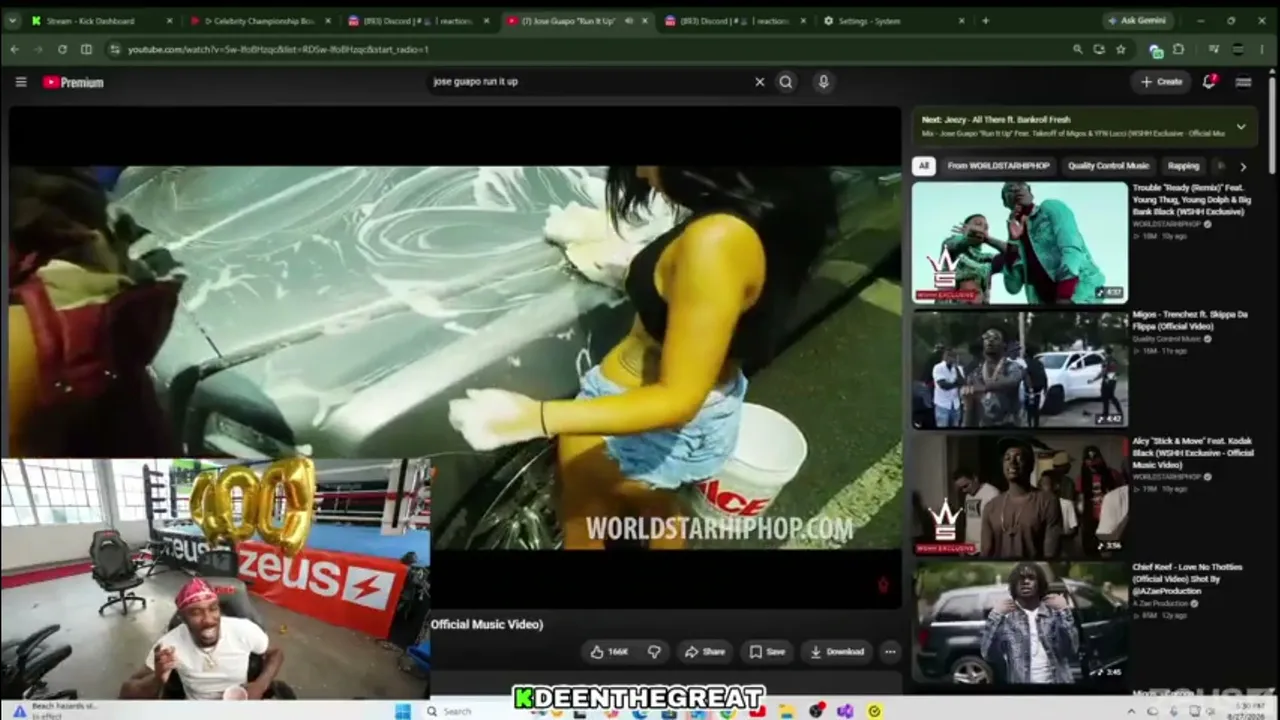Open Migos - Trenchez video thumbnail
This screenshot has height=720, width=1280.
[1020, 369]
